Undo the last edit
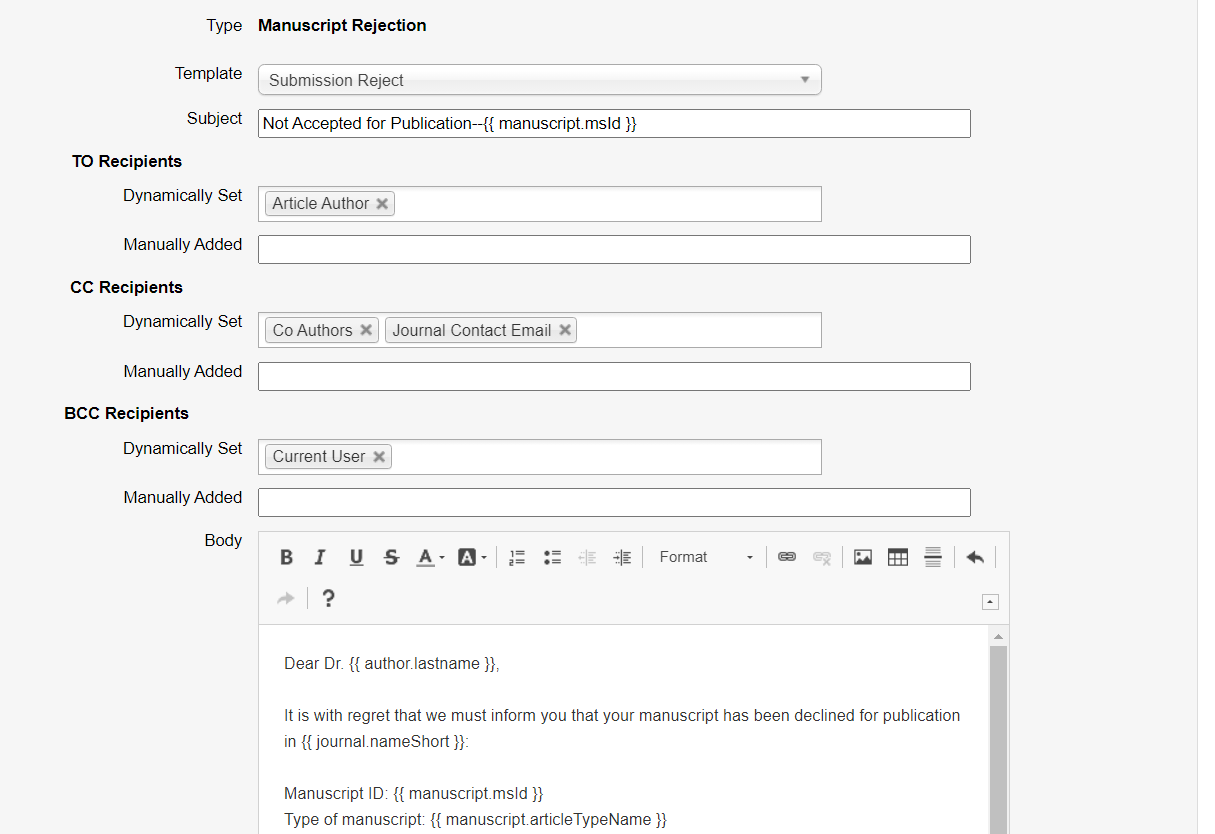 pyautogui.click(x=975, y=558)
